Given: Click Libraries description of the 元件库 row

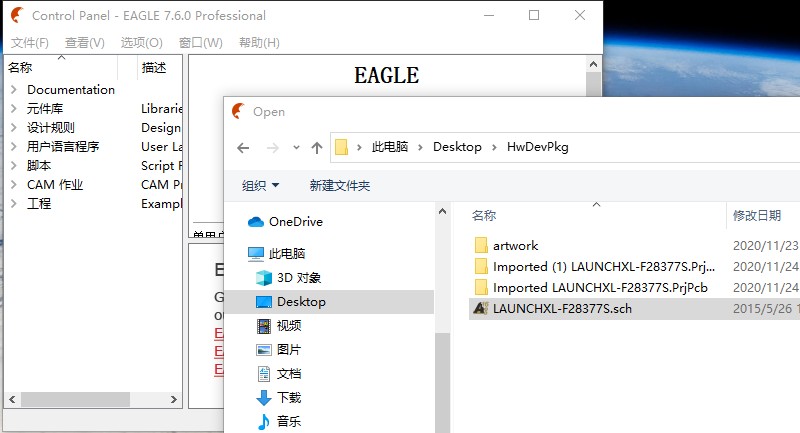Looking at the screenshot, I should (x=161, y=109).
